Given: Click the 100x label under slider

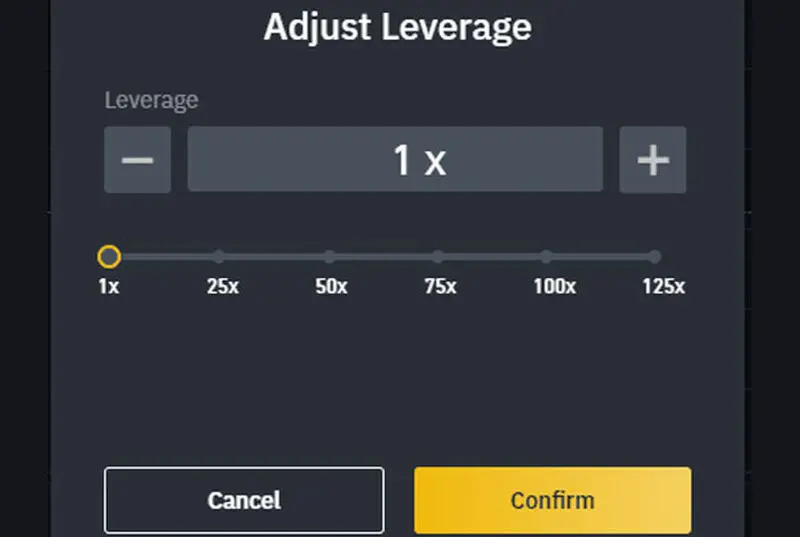Looking at the screenshot, I should (555, 286).
